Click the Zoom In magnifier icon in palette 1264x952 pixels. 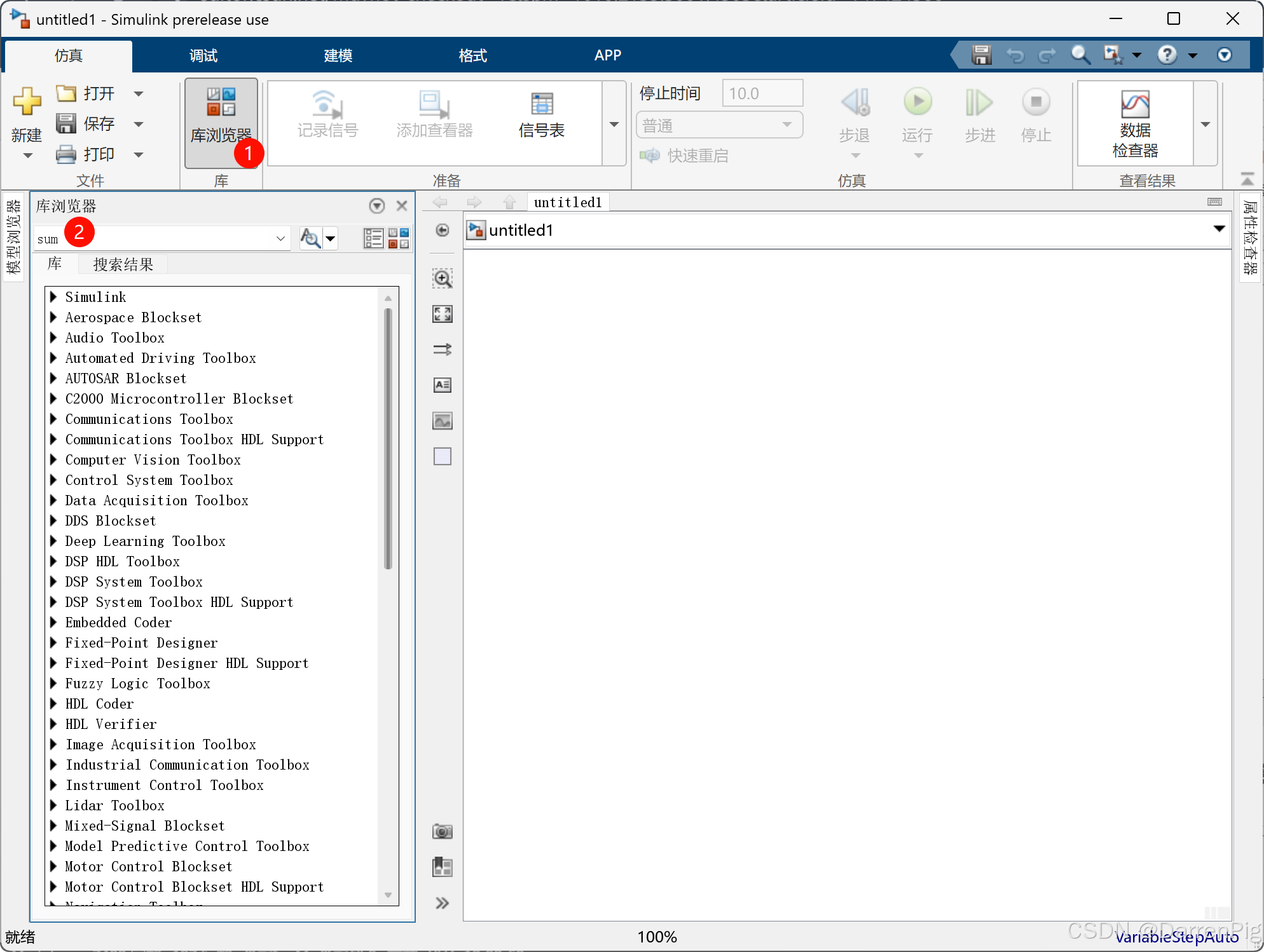coord(443,278)
